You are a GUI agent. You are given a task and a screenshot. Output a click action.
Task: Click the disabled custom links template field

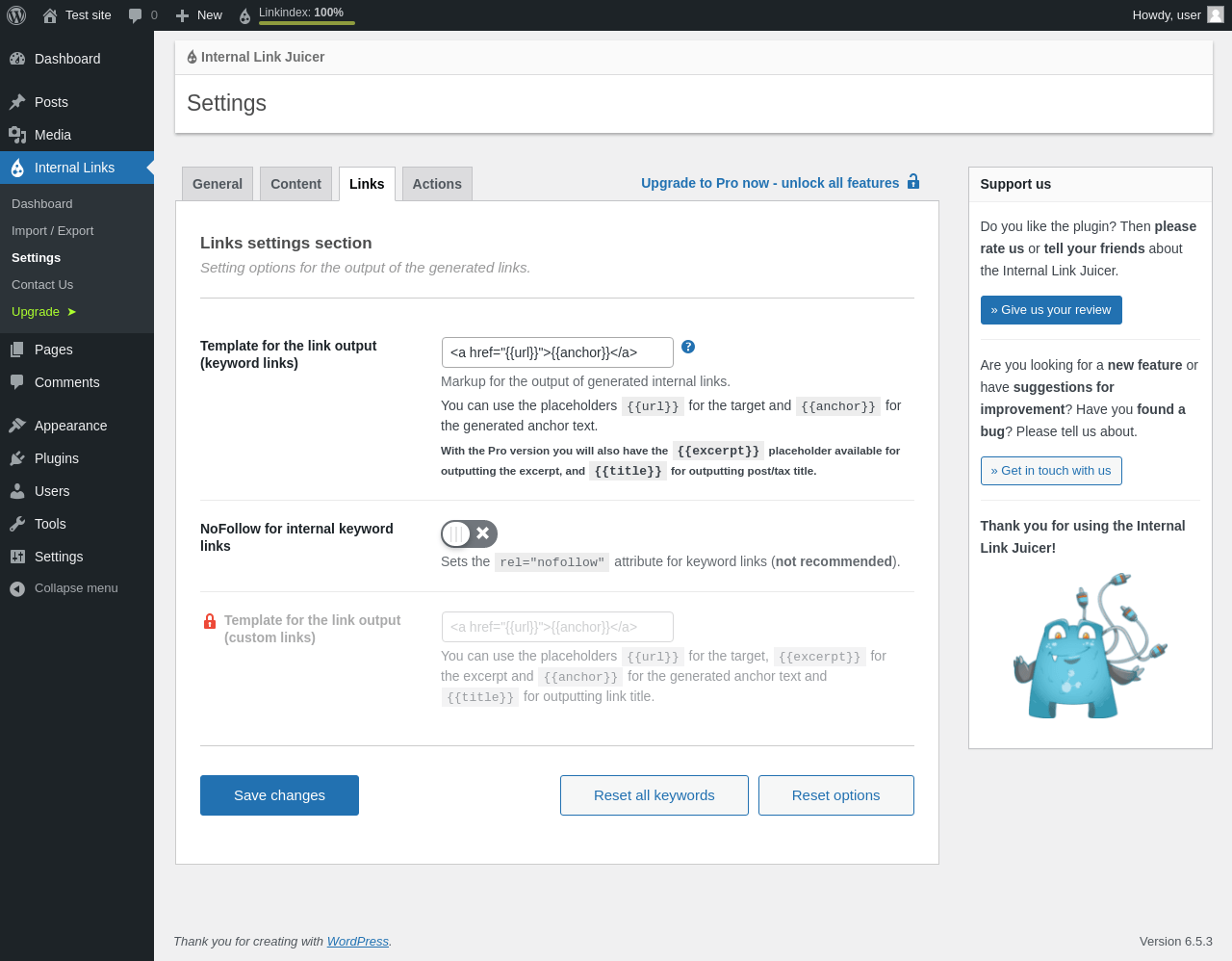click(557, 627)
